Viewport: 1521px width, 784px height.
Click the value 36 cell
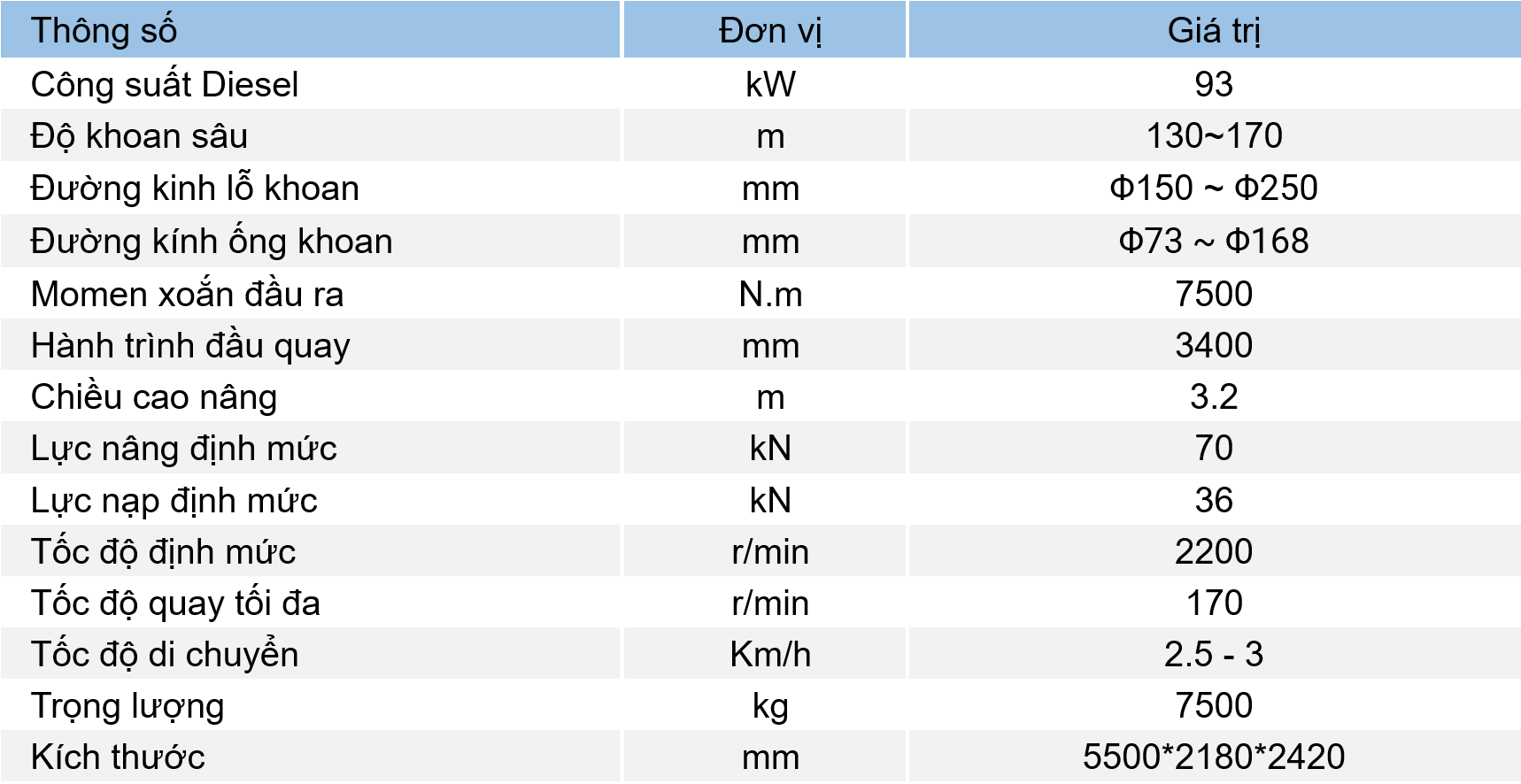[x=1213, y=500]
